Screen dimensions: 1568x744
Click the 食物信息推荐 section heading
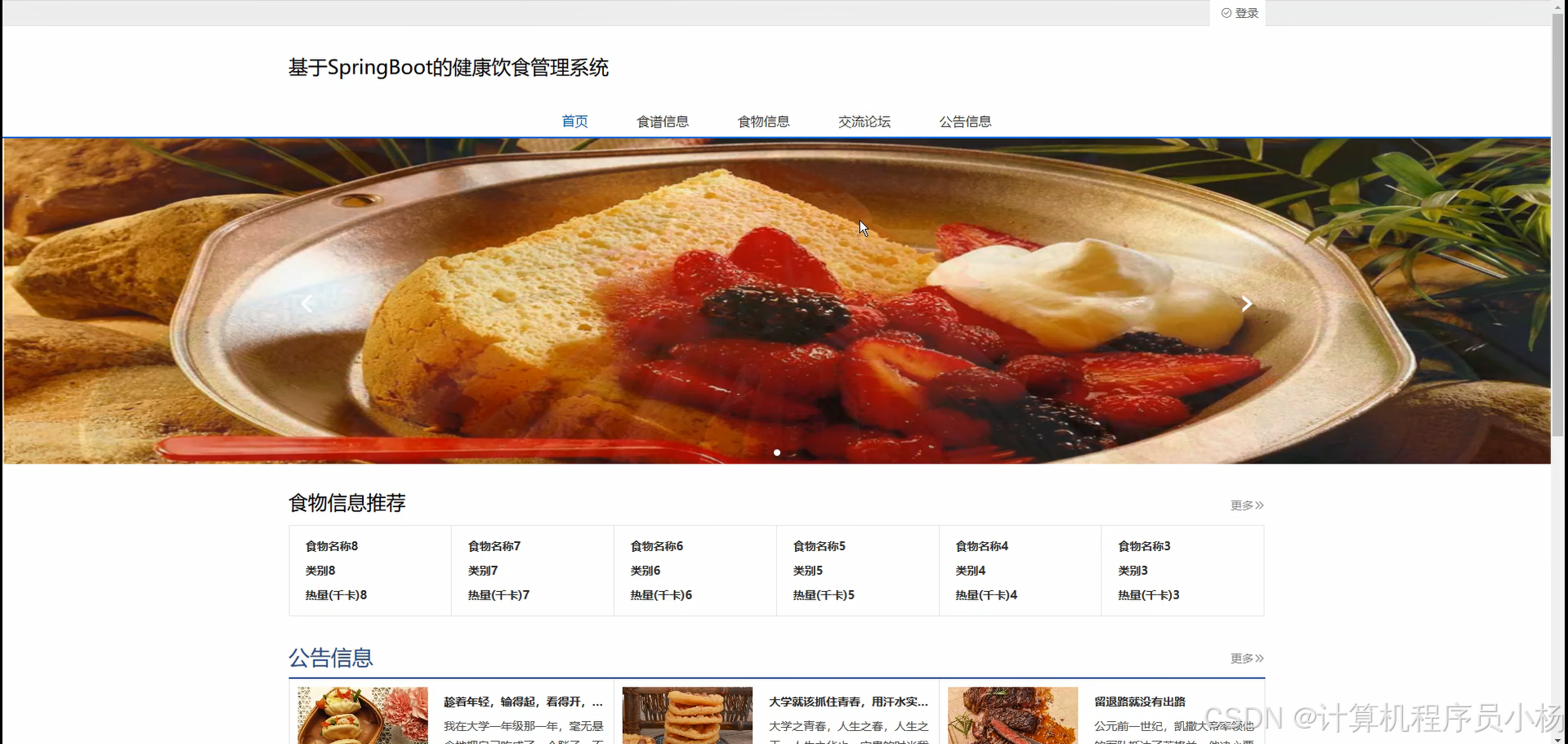[347, 503]
